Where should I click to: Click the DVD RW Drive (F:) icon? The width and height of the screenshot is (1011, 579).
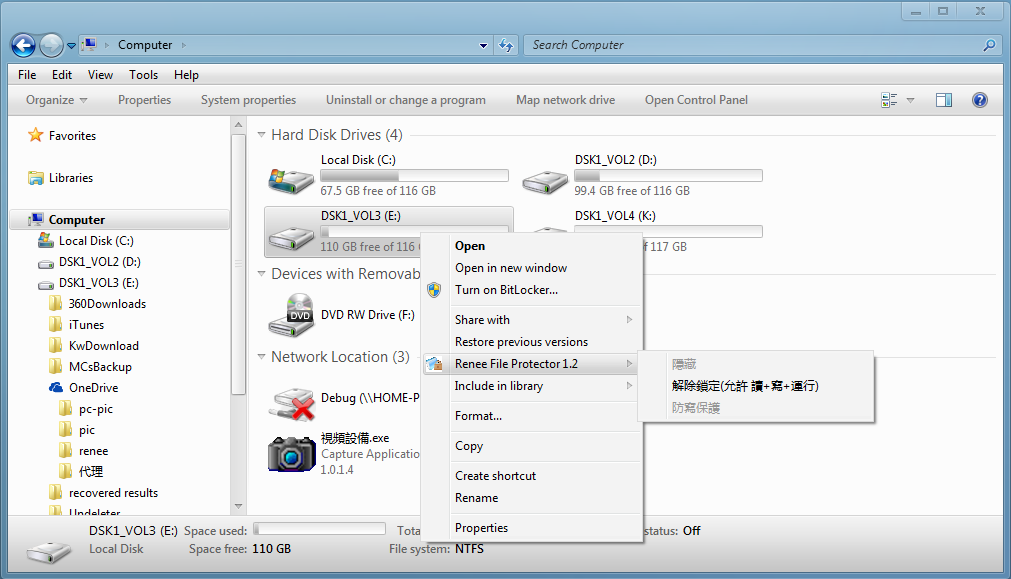tap(291, 315)
